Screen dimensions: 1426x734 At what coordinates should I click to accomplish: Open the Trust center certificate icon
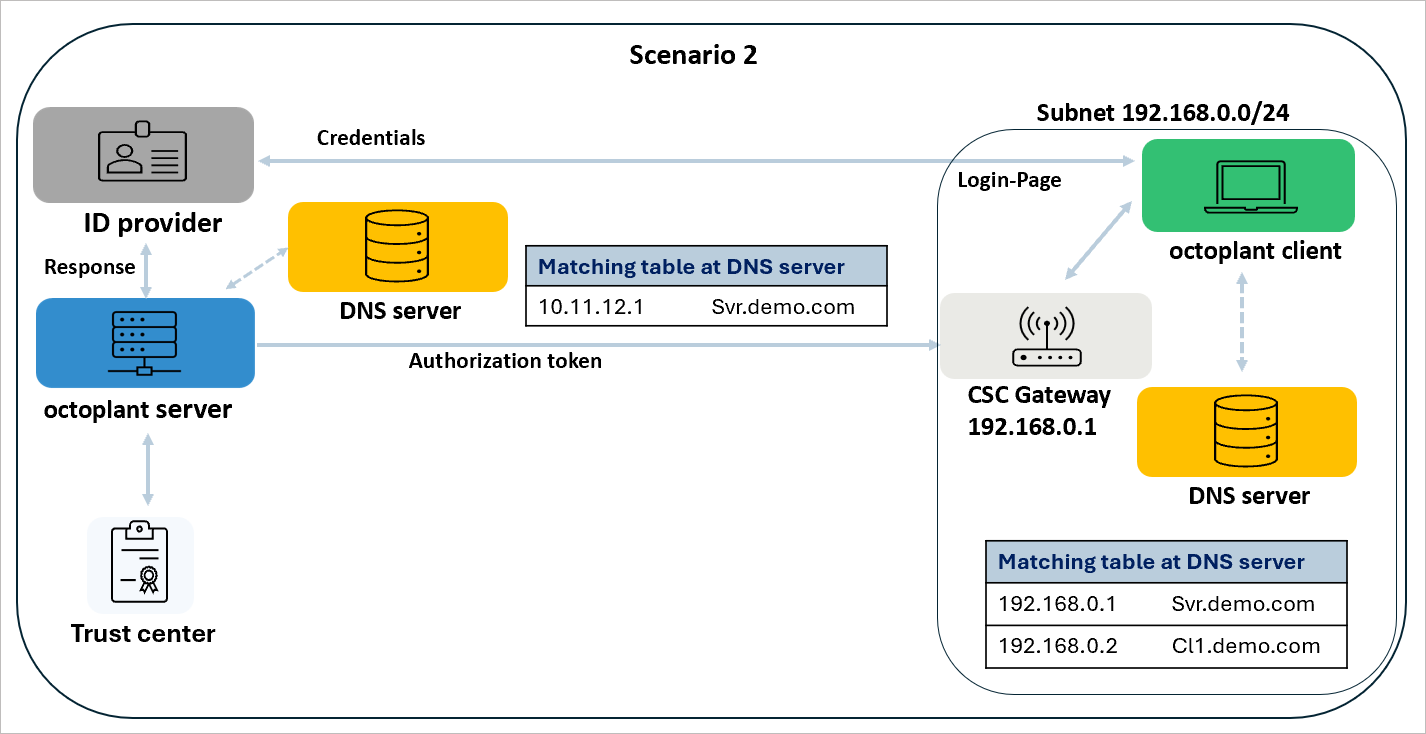(142, 565)
